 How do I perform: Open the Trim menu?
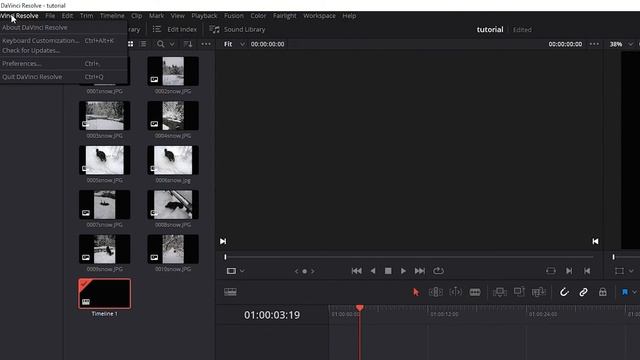pos(86,16)
